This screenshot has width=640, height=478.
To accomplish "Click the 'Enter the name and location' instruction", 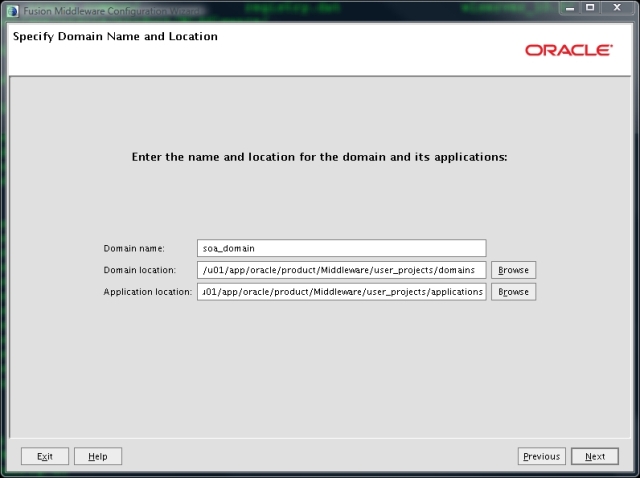I will tap(319, 157).
